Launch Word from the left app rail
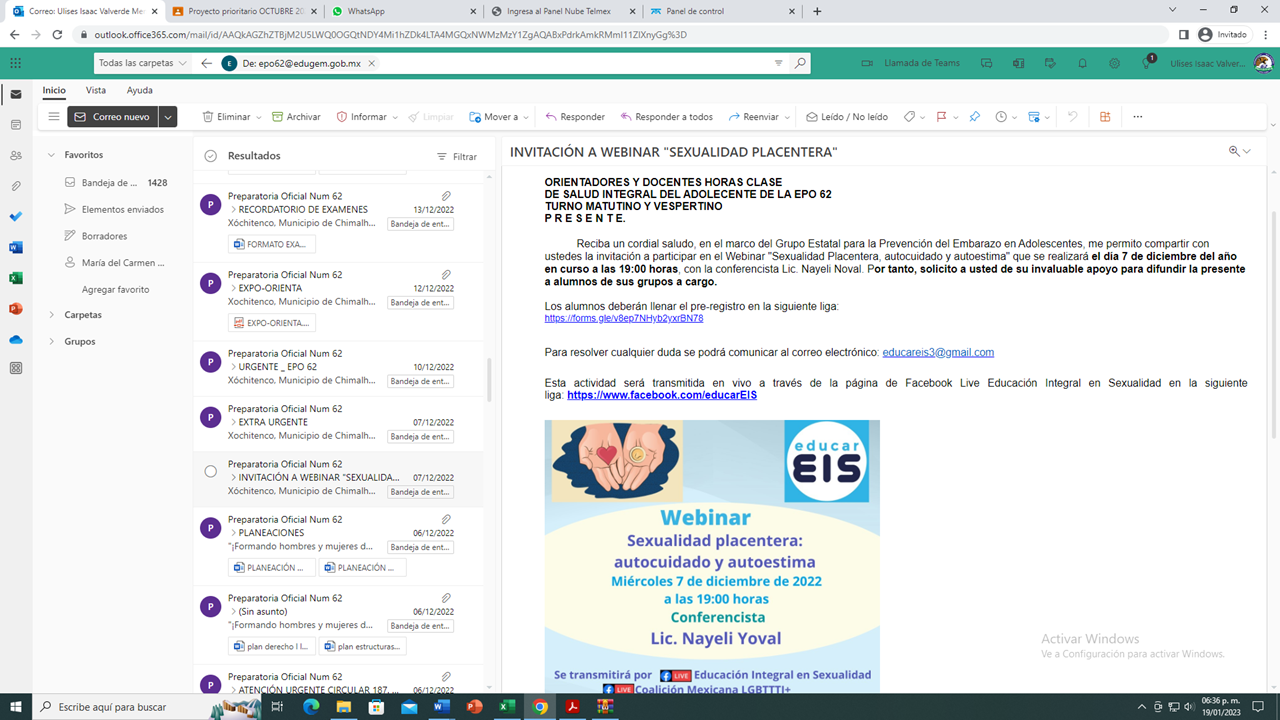Screen dimensions: 1280x720 pos(15,247)
